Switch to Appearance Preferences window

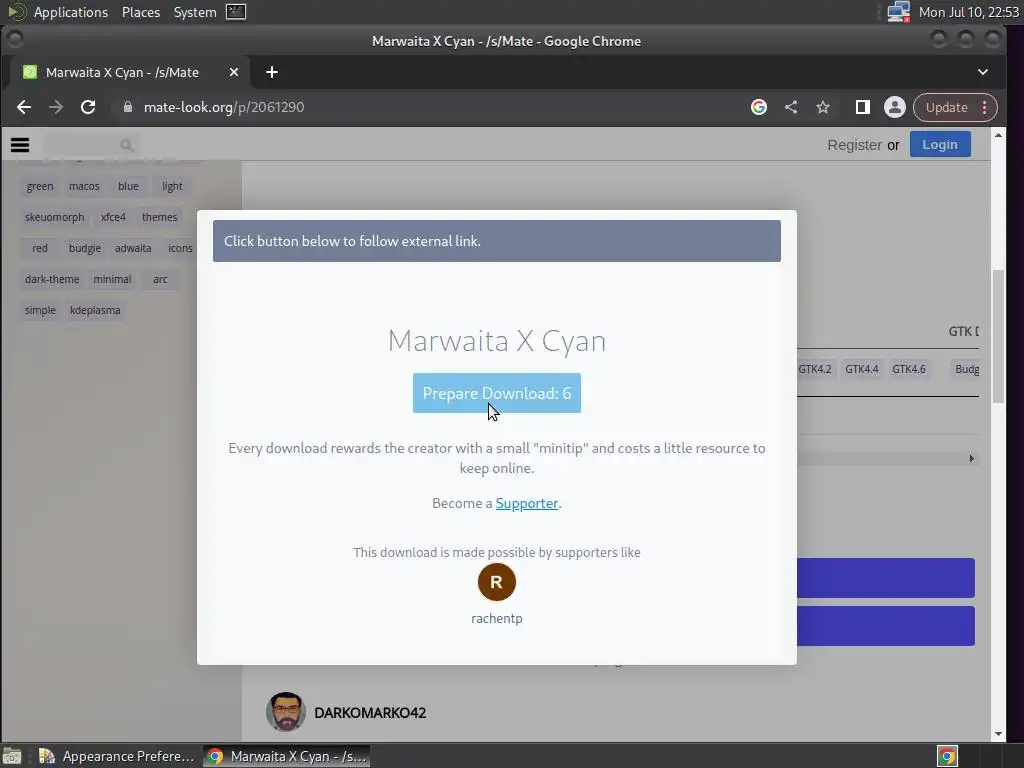coord(118,756)
